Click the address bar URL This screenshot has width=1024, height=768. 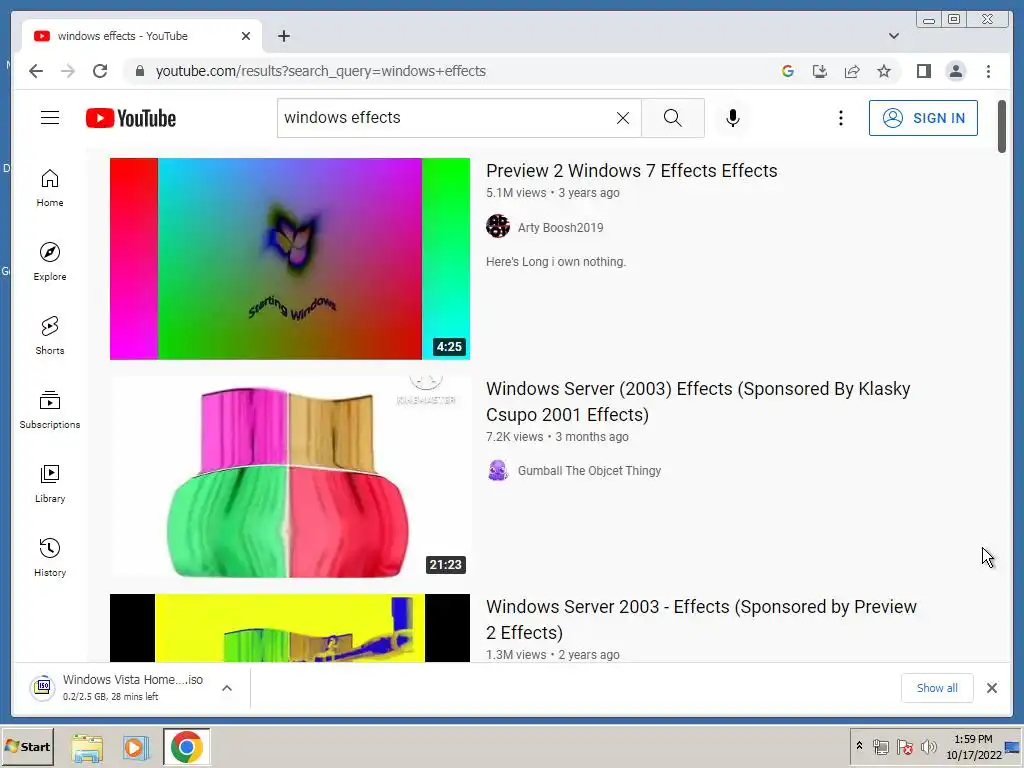pos(321,71)
